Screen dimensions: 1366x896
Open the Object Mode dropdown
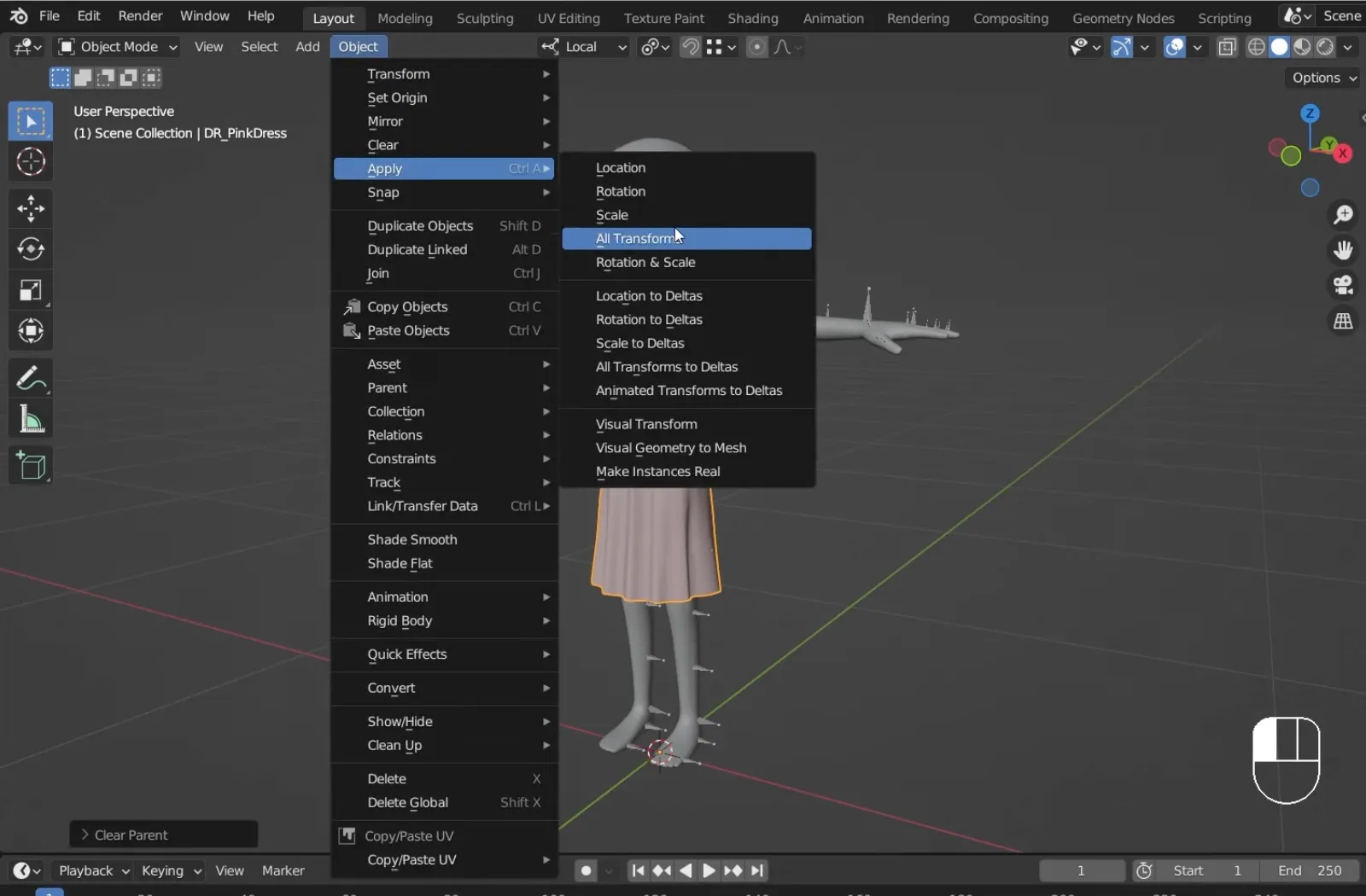117,47
